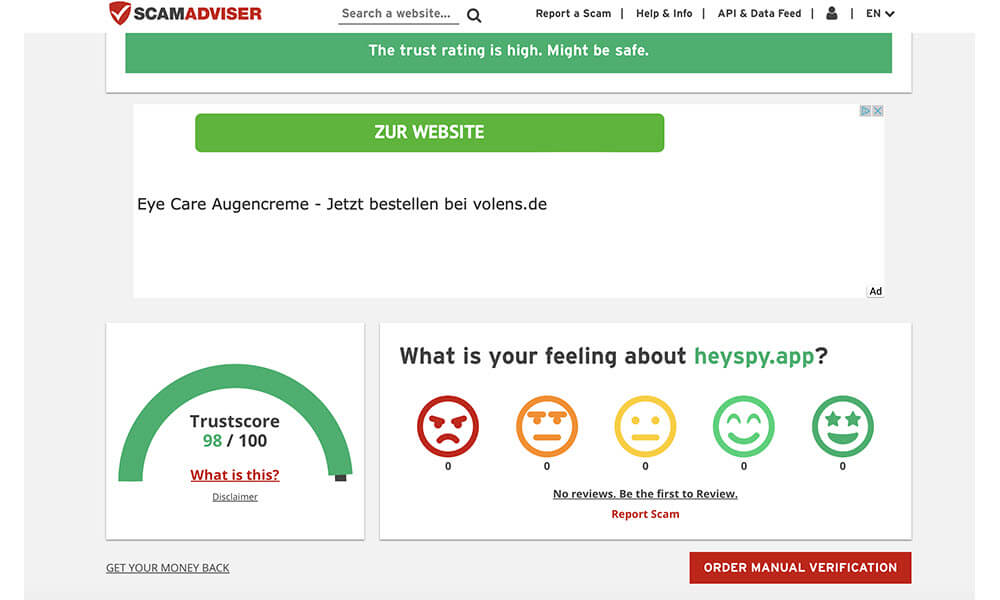The height and width of the screenshot is (600, 1000).
Task: Dismiss the advertisement with the X
Action: tap(878, 110)
